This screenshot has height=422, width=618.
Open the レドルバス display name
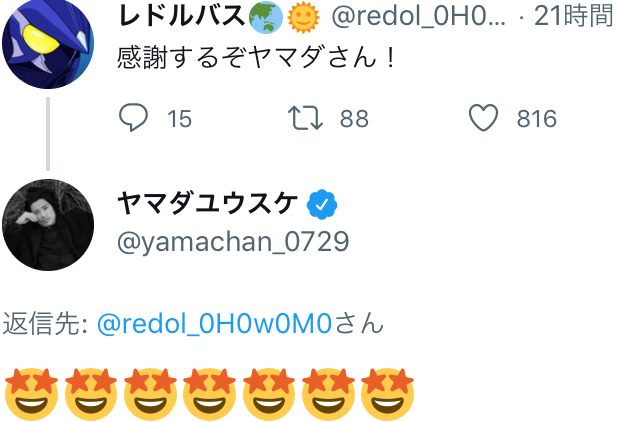click(x=182, y=17)
